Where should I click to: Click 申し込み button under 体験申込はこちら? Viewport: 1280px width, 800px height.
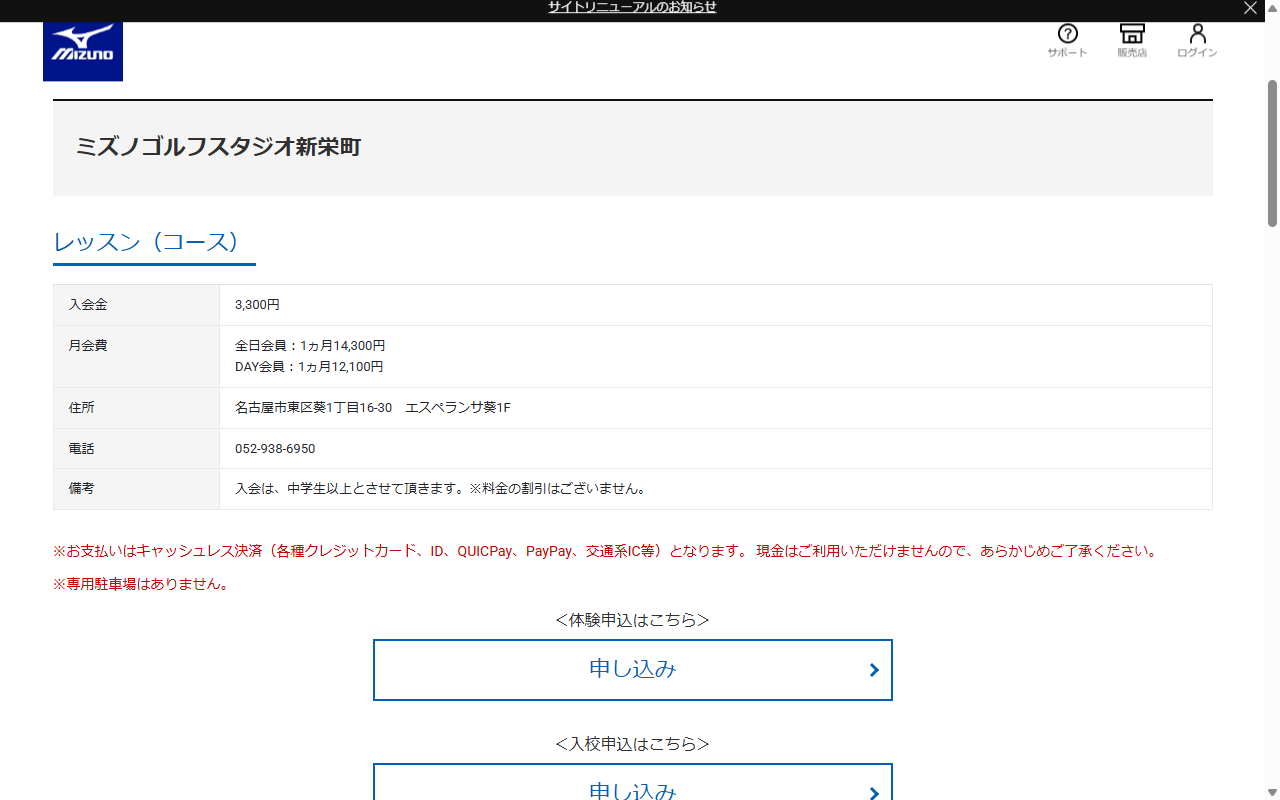tap(633, 670)
